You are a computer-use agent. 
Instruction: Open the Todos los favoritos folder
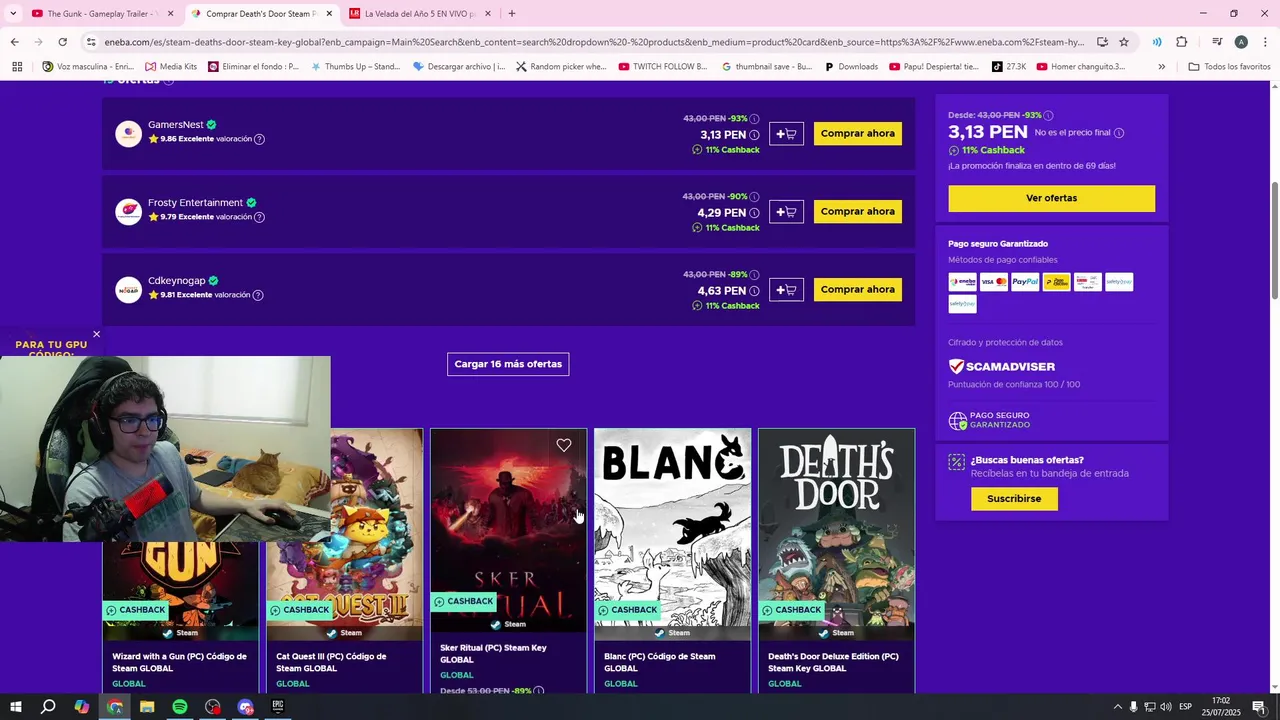point(1229,67)
